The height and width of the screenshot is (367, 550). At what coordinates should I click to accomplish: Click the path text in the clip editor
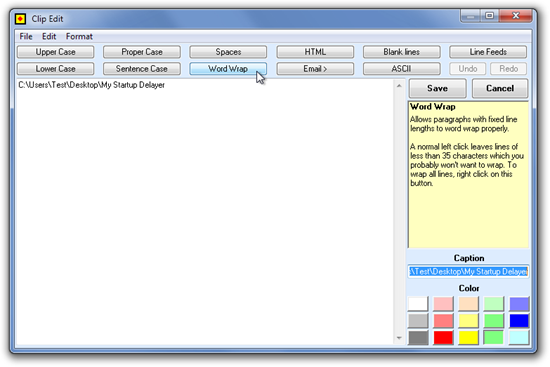pos(92,85)
